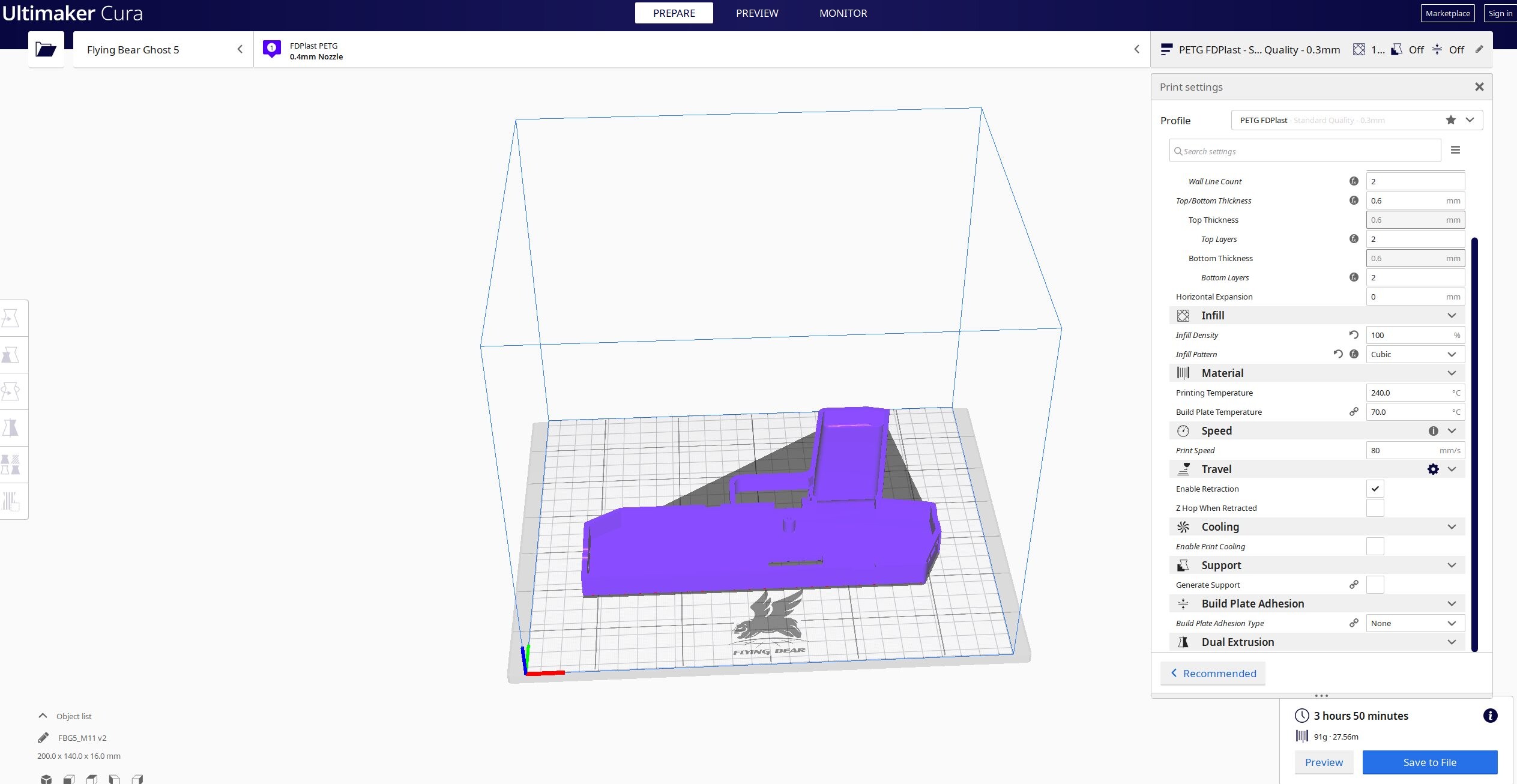Image resolution: width=1517 pixels, height=784 pixels.
Task: Open the Support Blocker tool
Action: tap(11, 501)
